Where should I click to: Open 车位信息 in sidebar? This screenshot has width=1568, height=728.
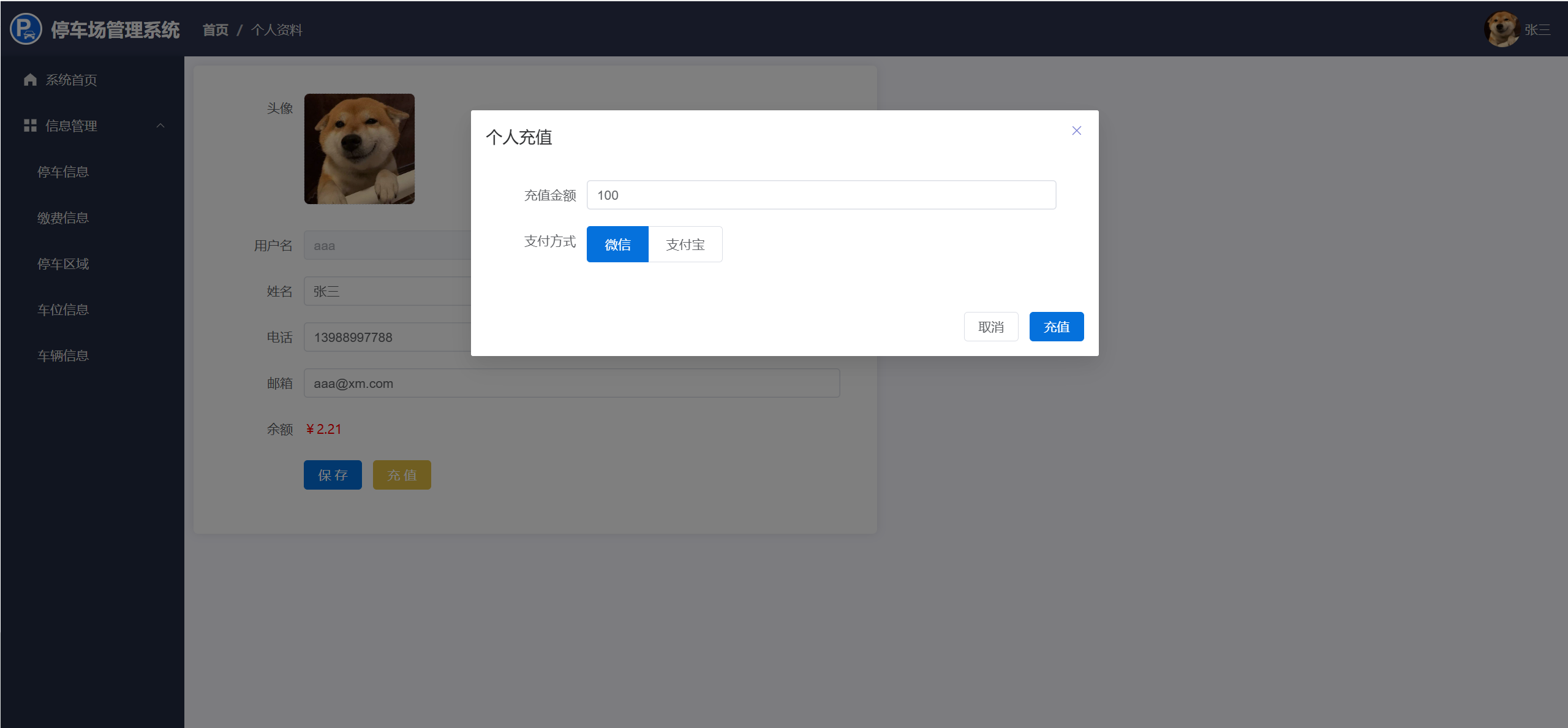63,309
